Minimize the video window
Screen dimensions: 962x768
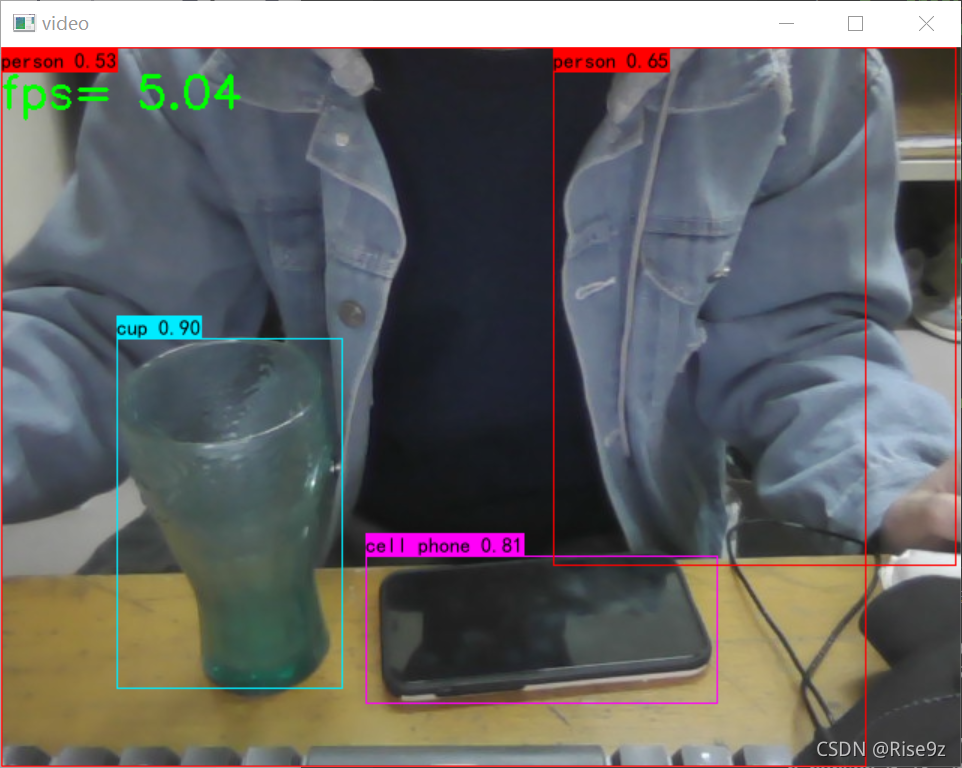(x=786, y=23)
